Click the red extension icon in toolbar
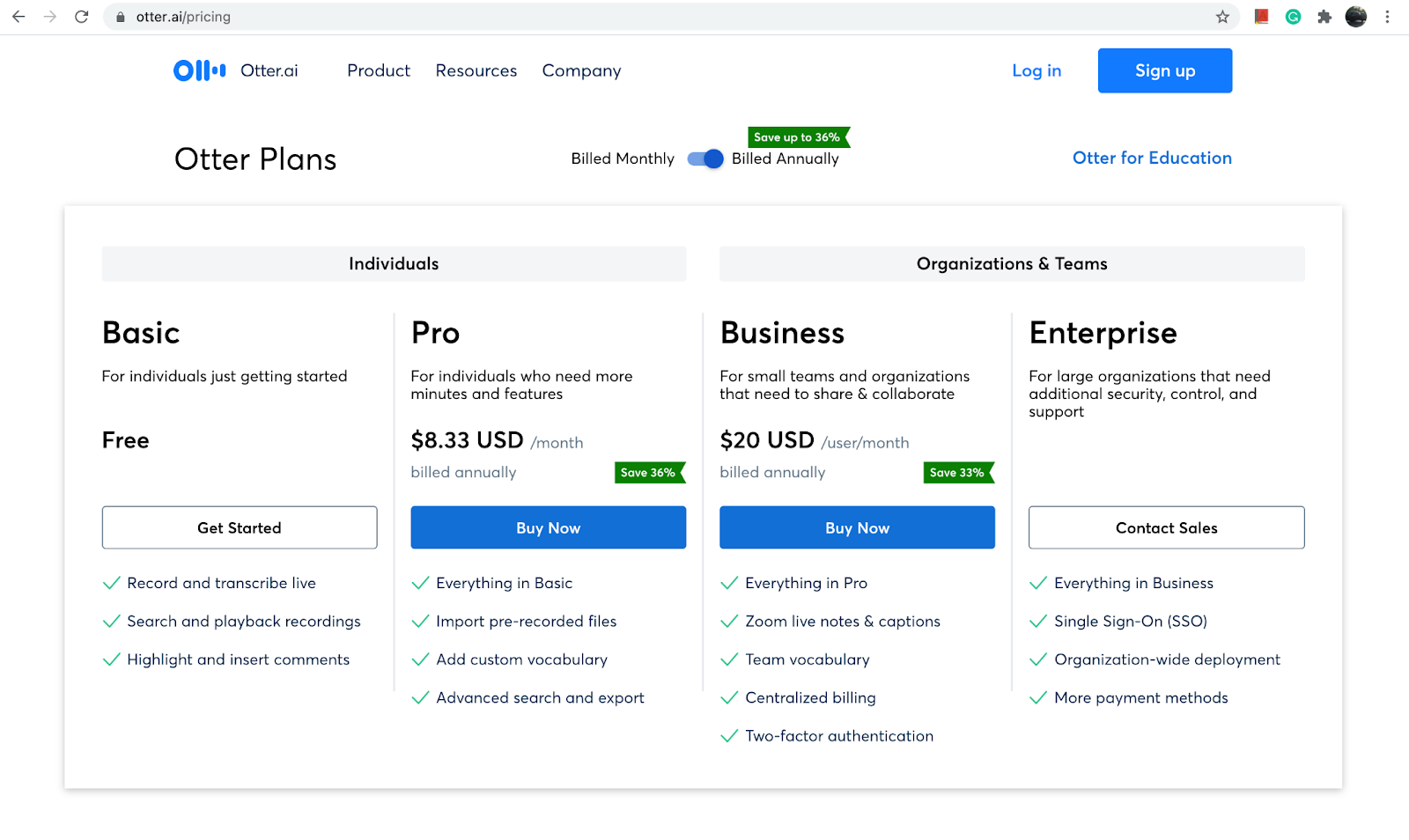1409x840 pixels. point(1261,17)
